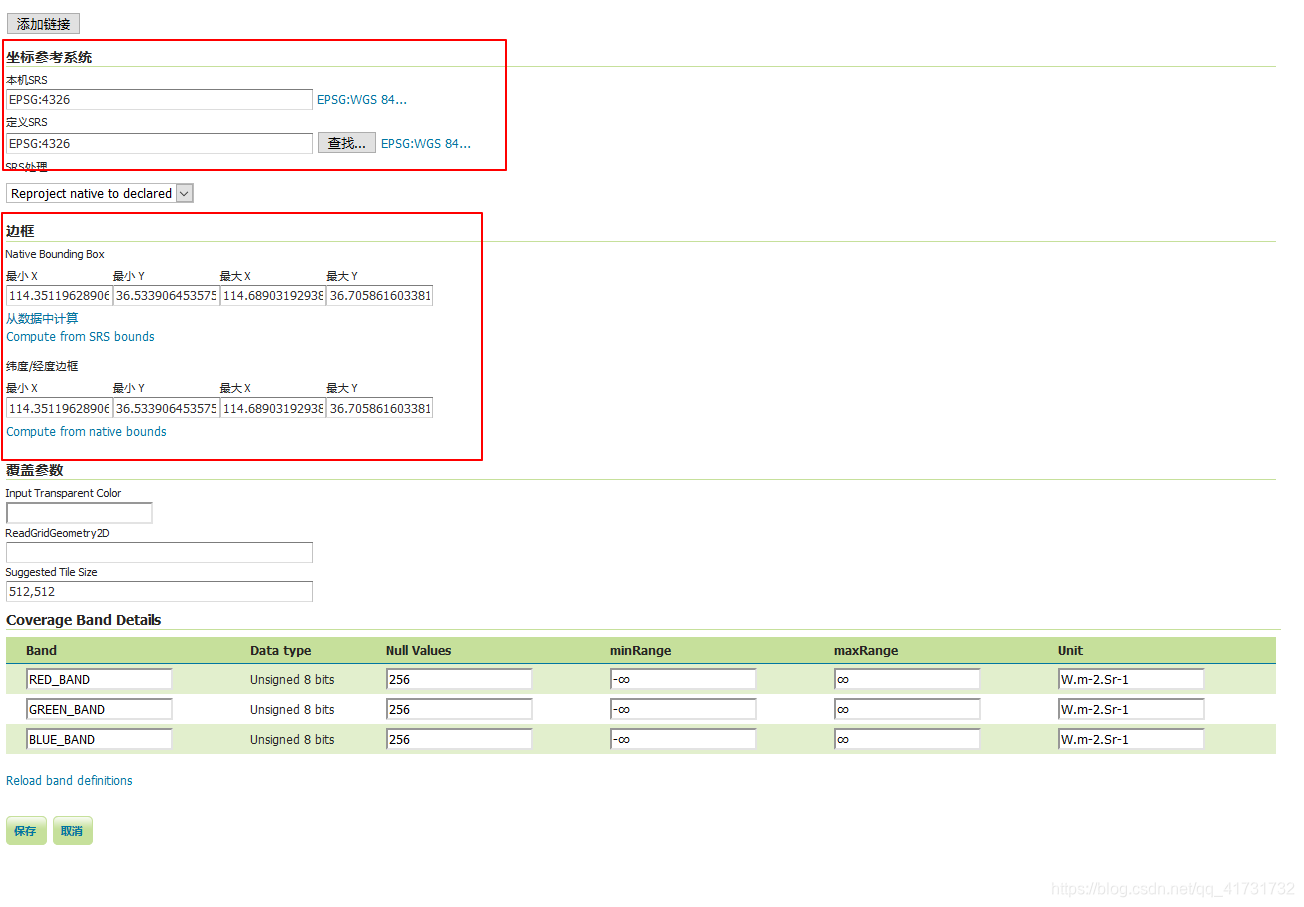Click the 'Data type' column header
Image resolution: width=1304 pixels, height=907 pixels.
point(280,651)
